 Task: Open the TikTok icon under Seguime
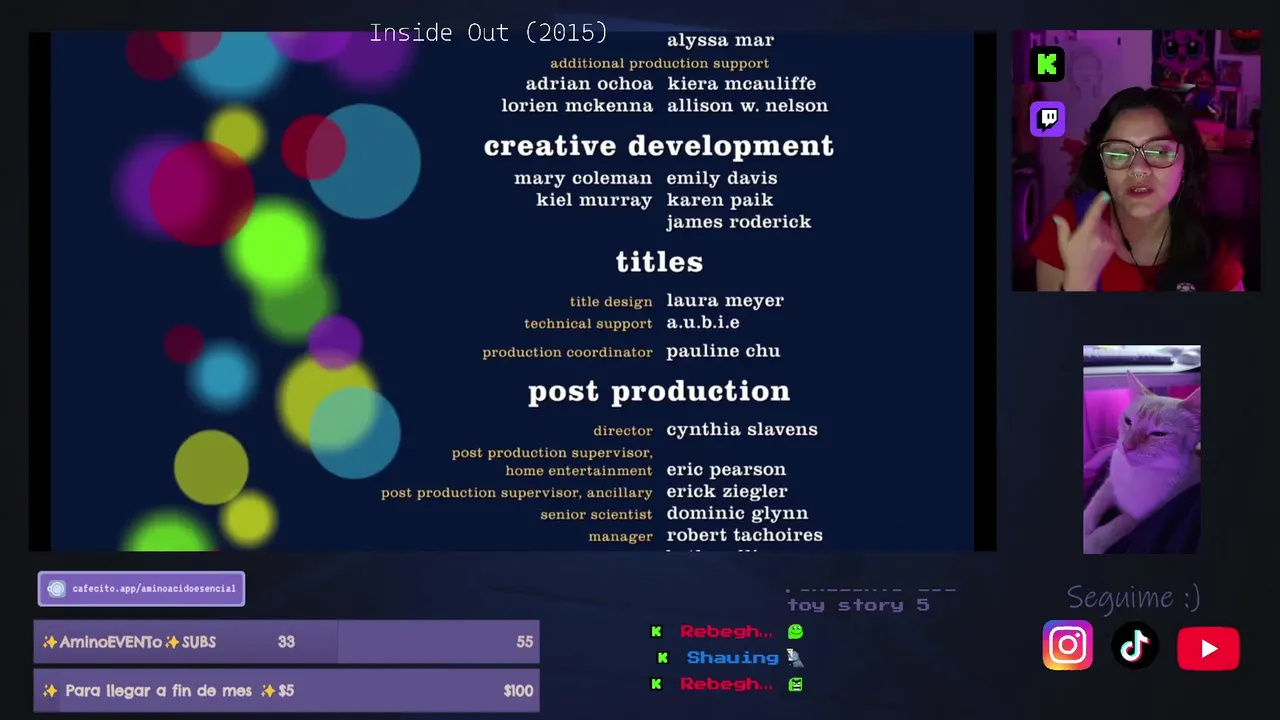[1134, 647]
